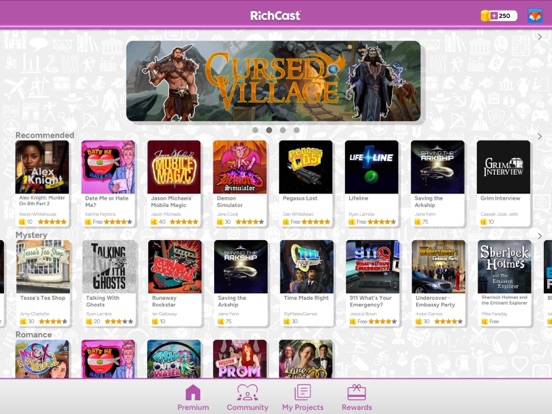Go to the My Projects icon
552x414 pixels.
click(x=302, y=392)
